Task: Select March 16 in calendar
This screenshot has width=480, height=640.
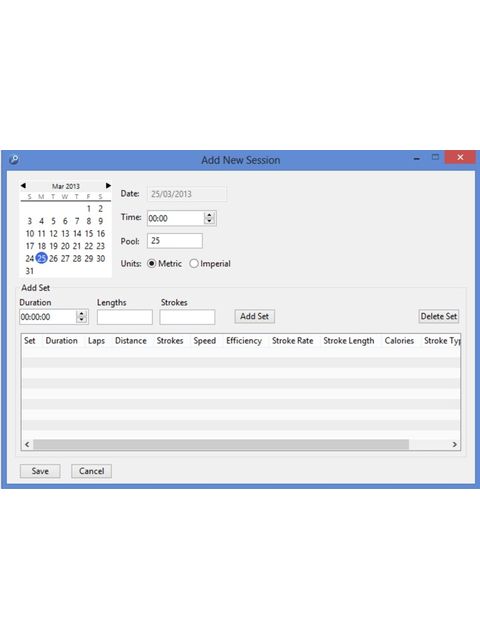Action: (100, 234)
